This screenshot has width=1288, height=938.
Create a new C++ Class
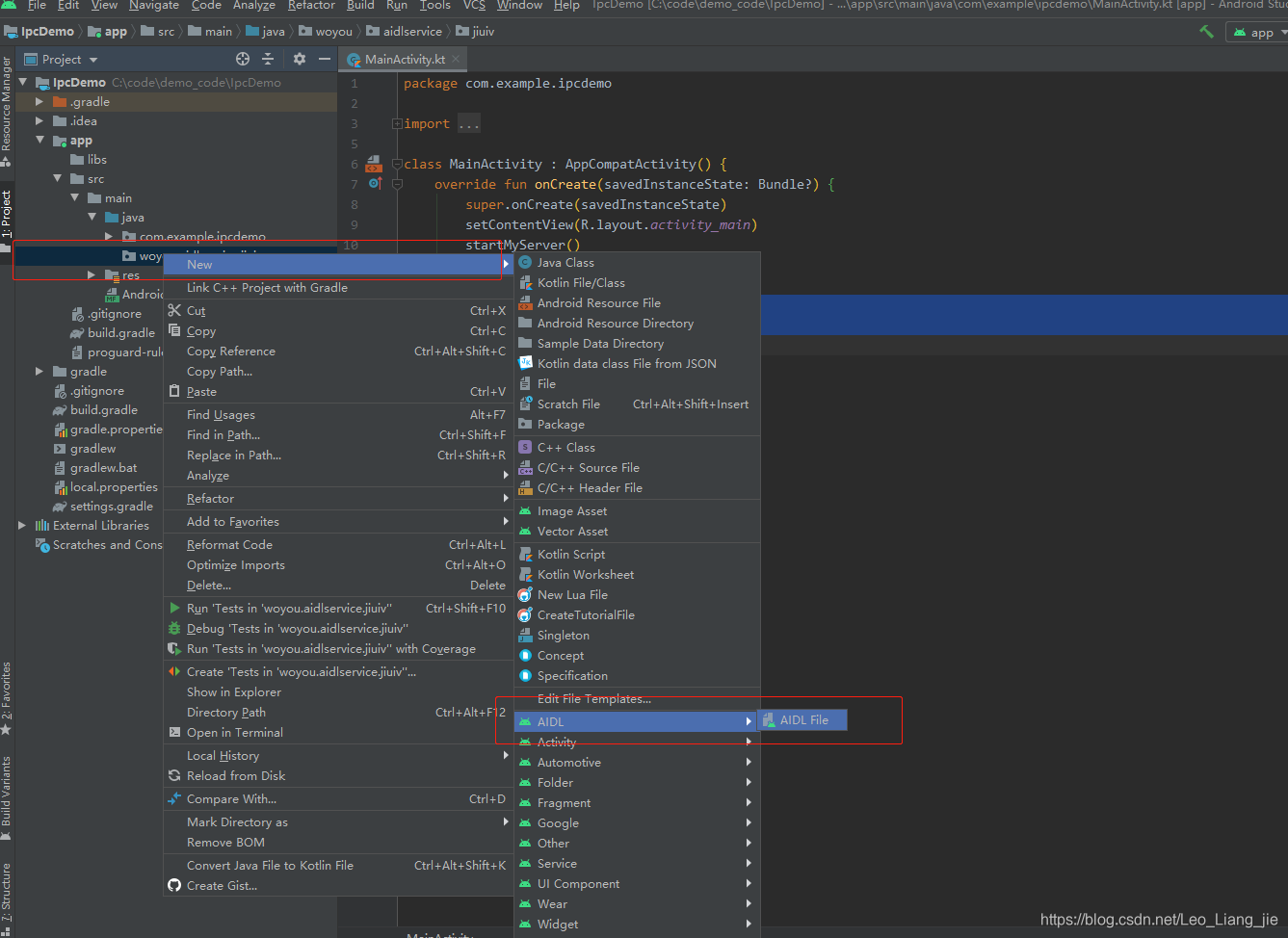[x=637, y=447]
